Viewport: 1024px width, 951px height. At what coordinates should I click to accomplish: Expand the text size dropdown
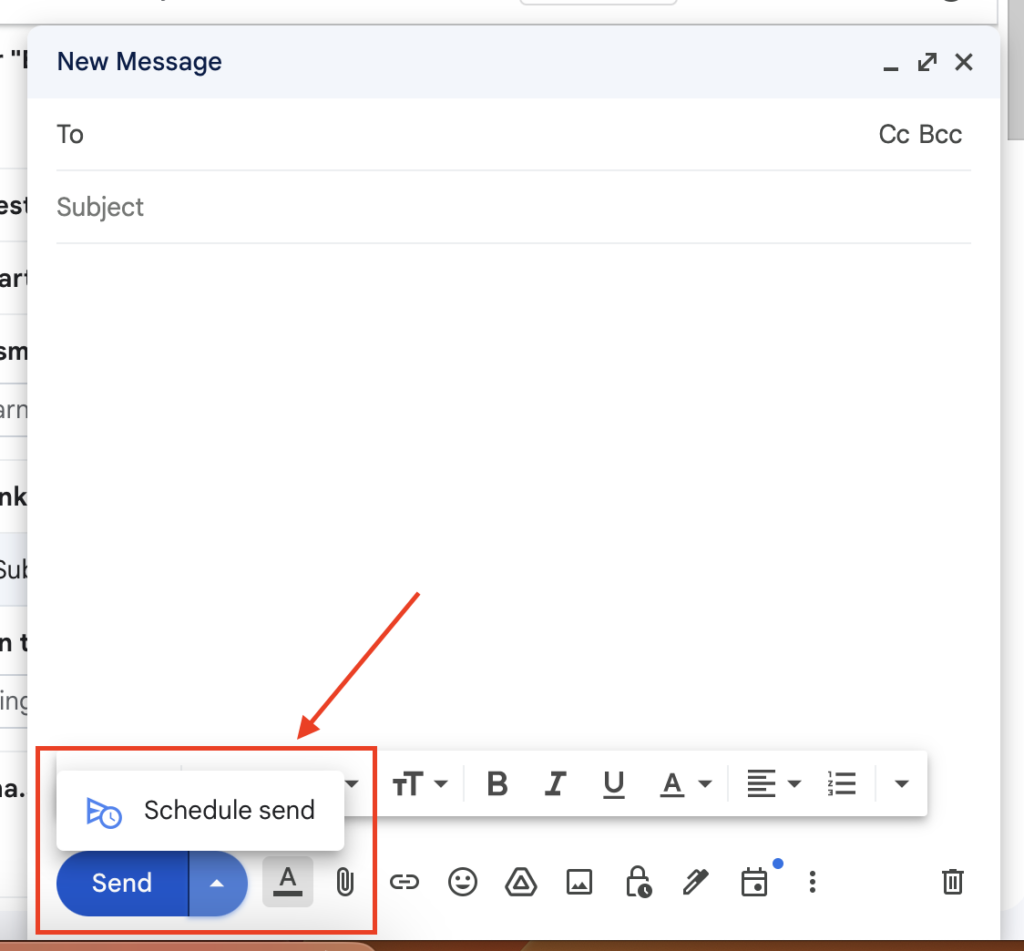point(419,785)
